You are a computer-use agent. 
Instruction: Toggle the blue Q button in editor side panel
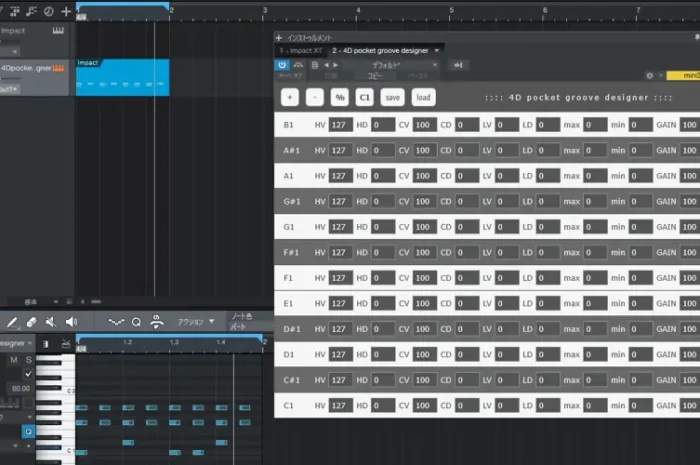28,432
